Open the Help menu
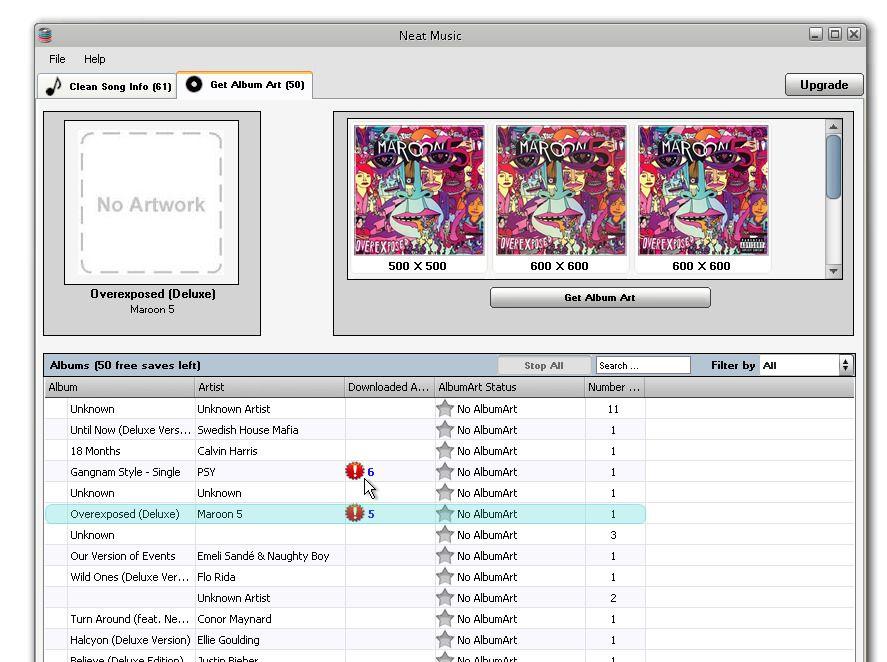The width and height of the screenshot is (887, 662). coord(94,59)
